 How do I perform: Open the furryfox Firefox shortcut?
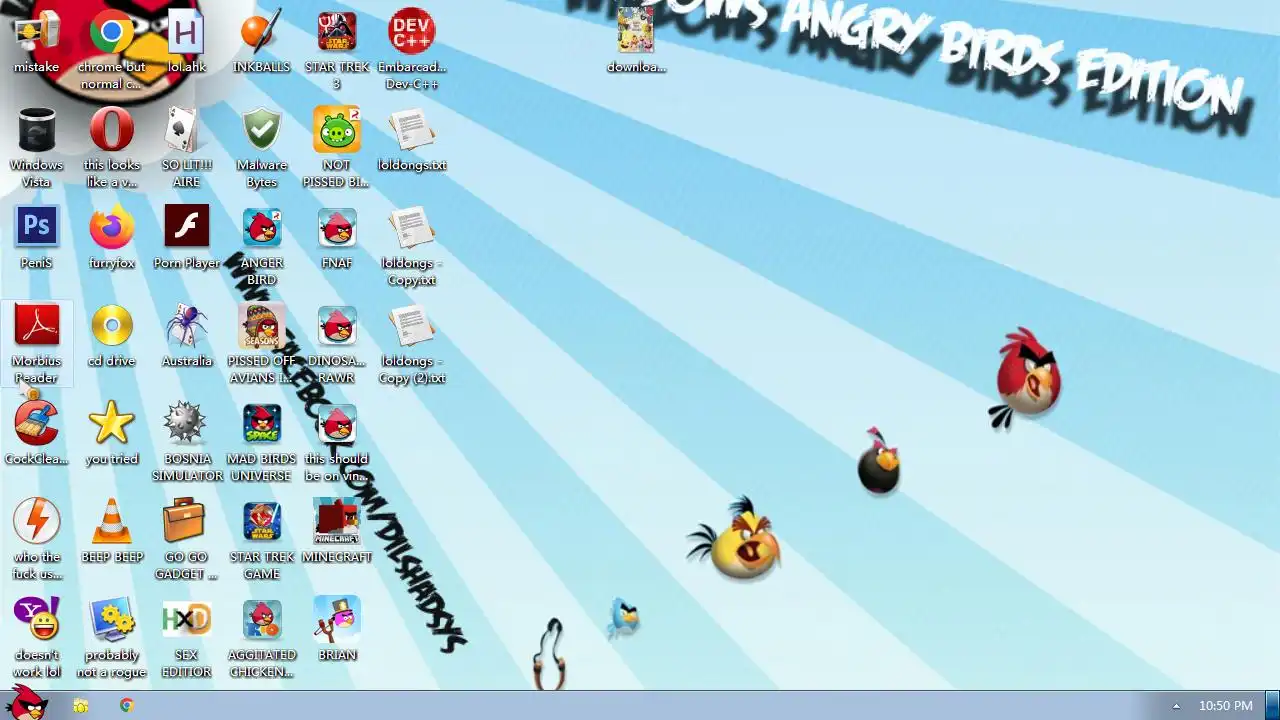[112, 238]
